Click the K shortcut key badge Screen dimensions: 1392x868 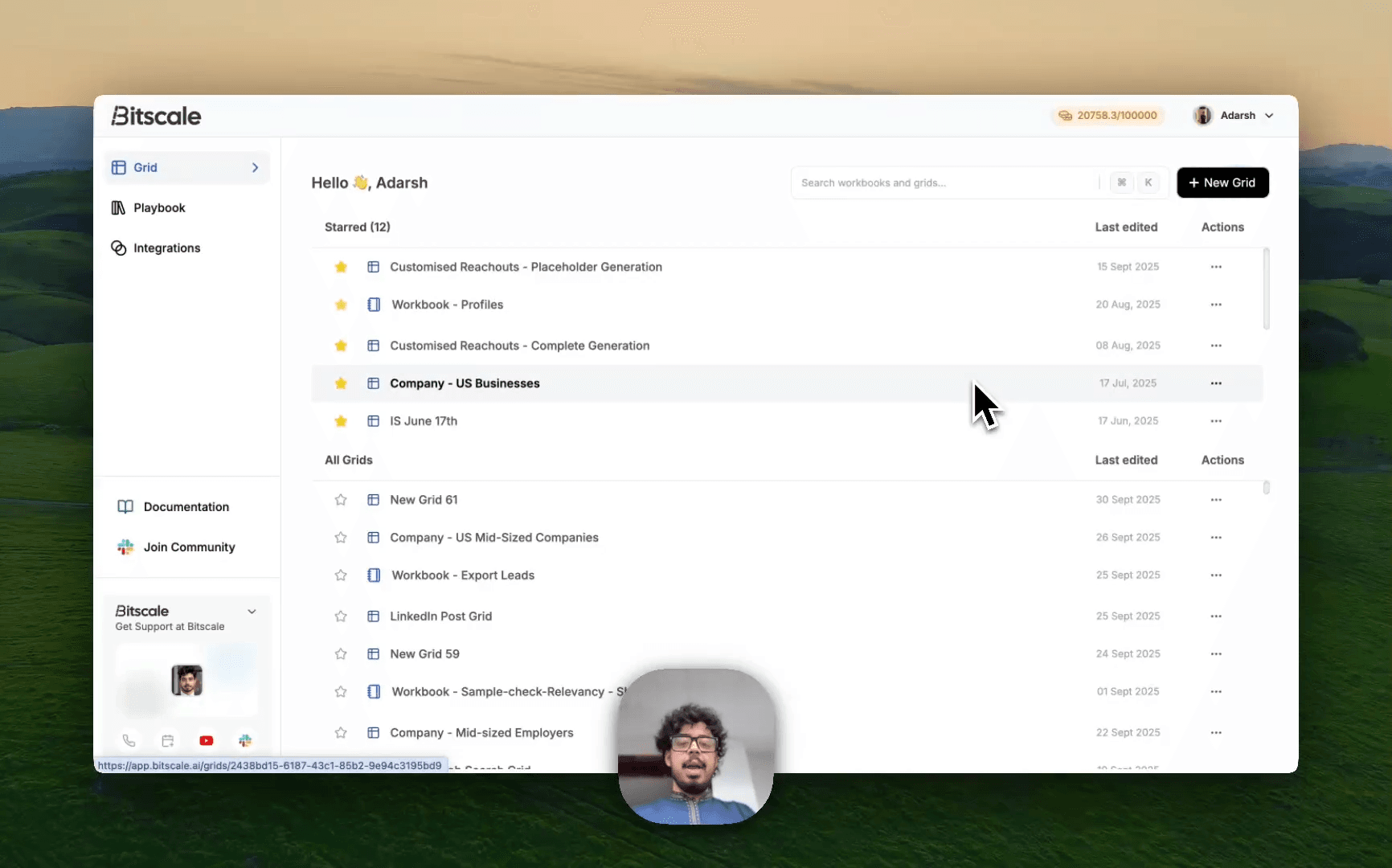tap(1148, 183)
